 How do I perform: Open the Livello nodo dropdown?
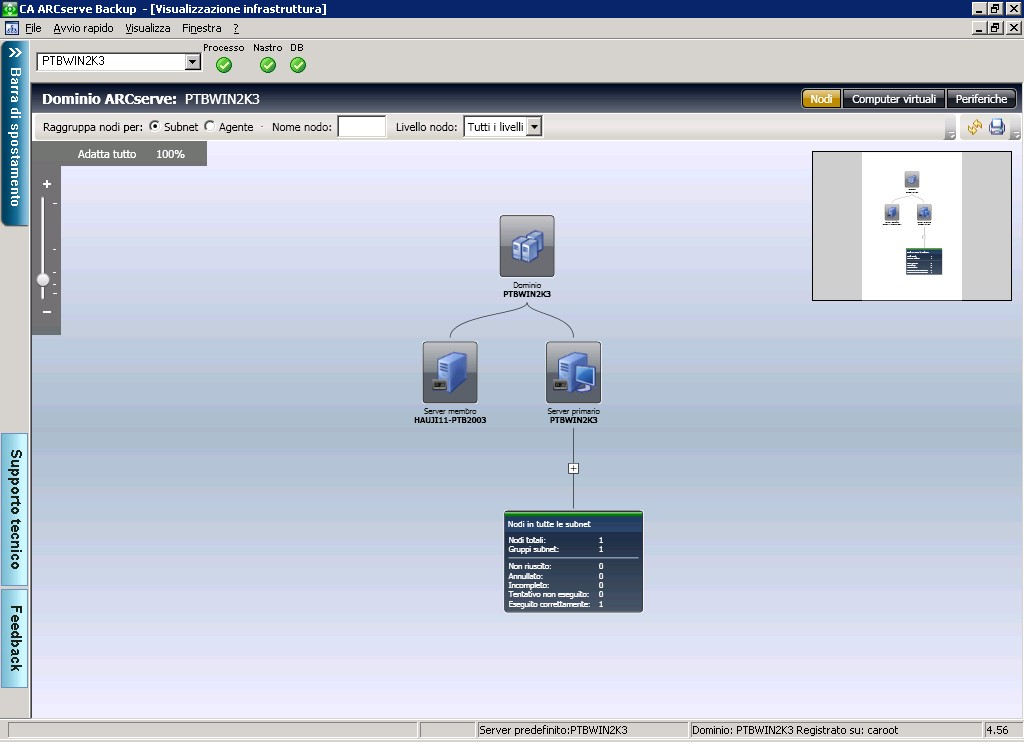(534, 127)
